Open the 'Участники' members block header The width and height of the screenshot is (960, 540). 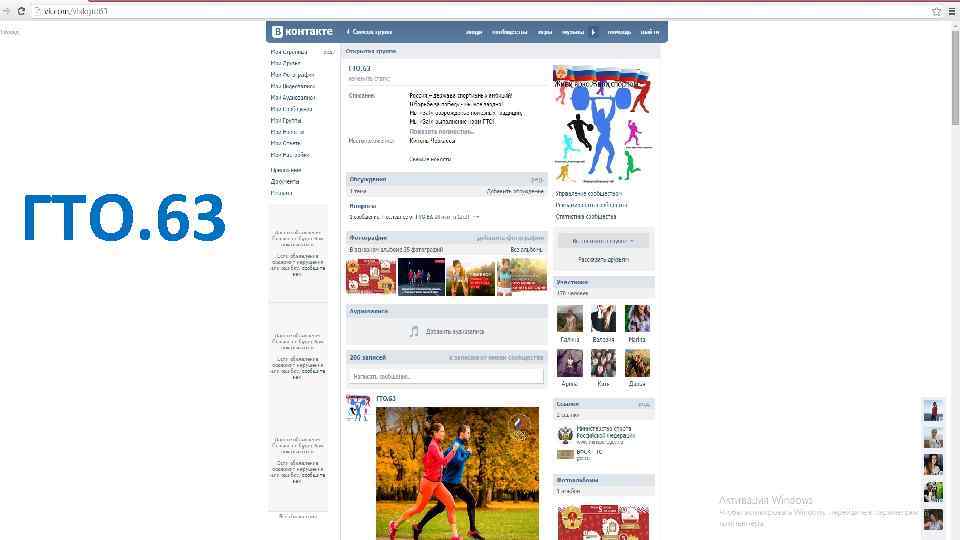pyautogui.click(x=603, y=282)
